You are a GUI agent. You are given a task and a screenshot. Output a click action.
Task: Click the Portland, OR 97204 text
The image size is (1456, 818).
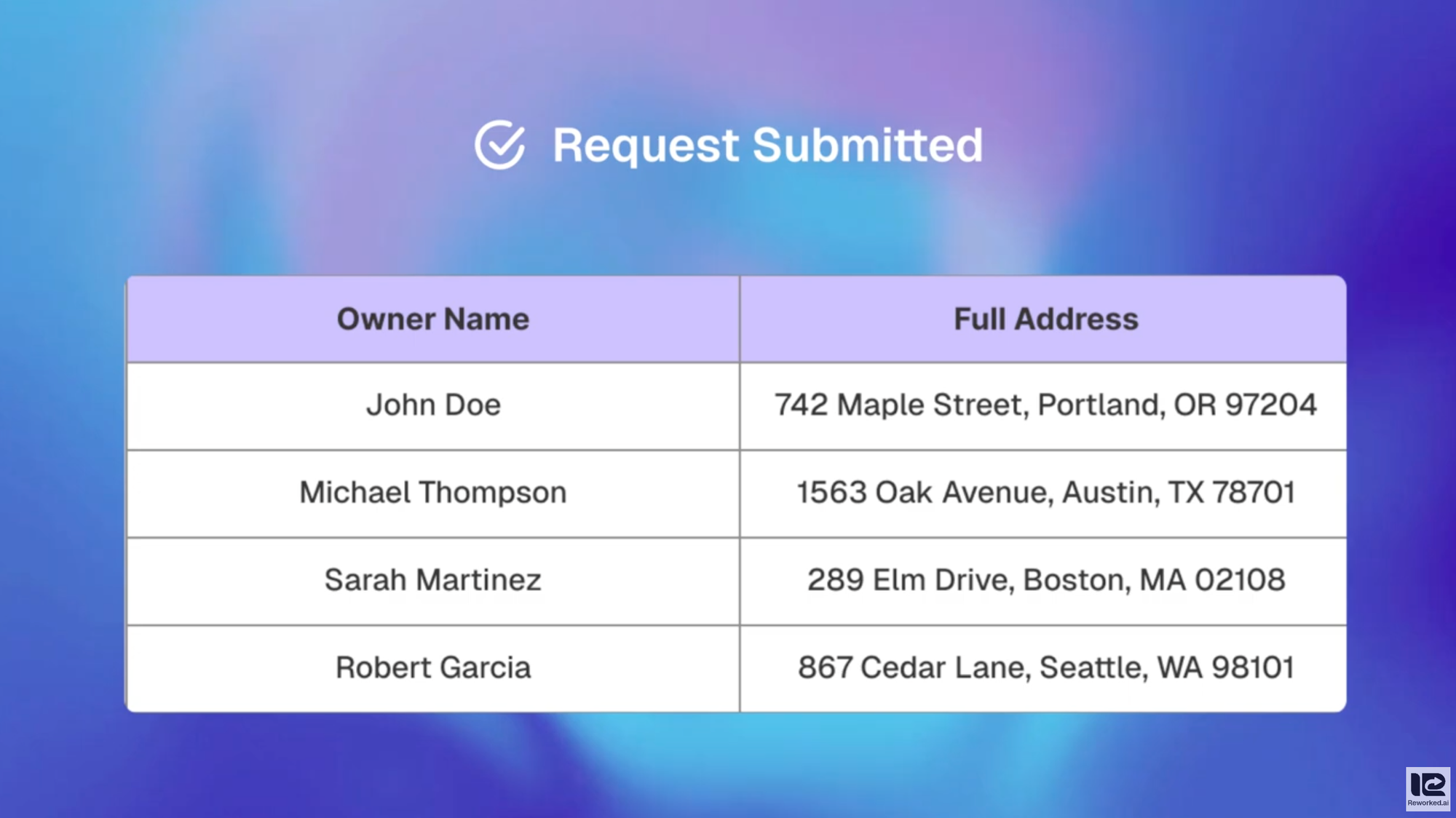(1176, 405)
